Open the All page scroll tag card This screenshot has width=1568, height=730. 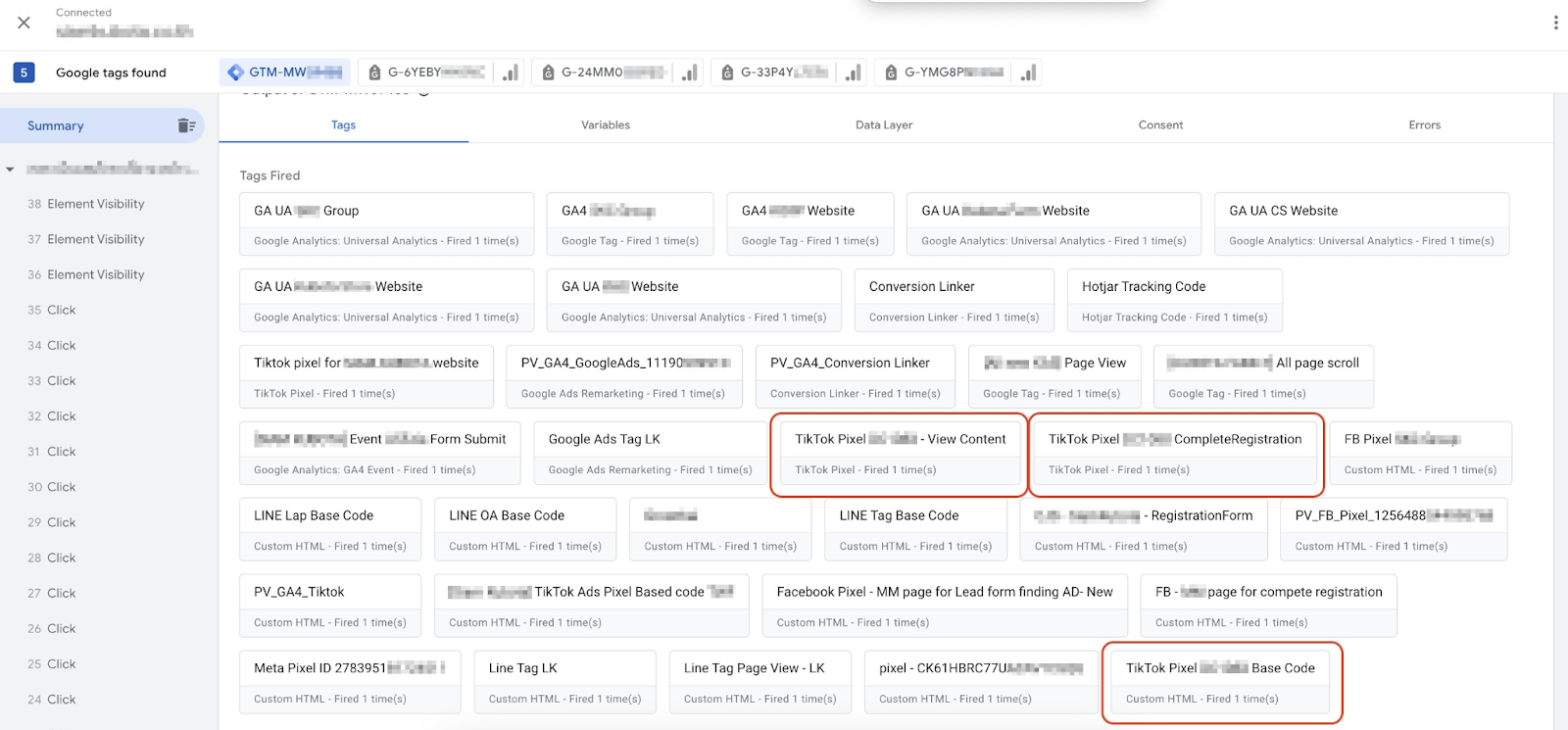[1263, 377]
